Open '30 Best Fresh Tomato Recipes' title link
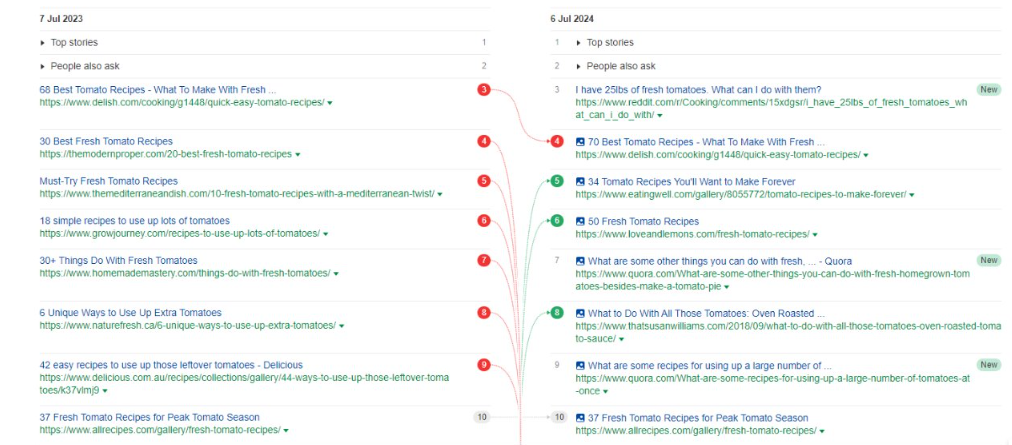Screen dimensions: 1012x445 106,141
